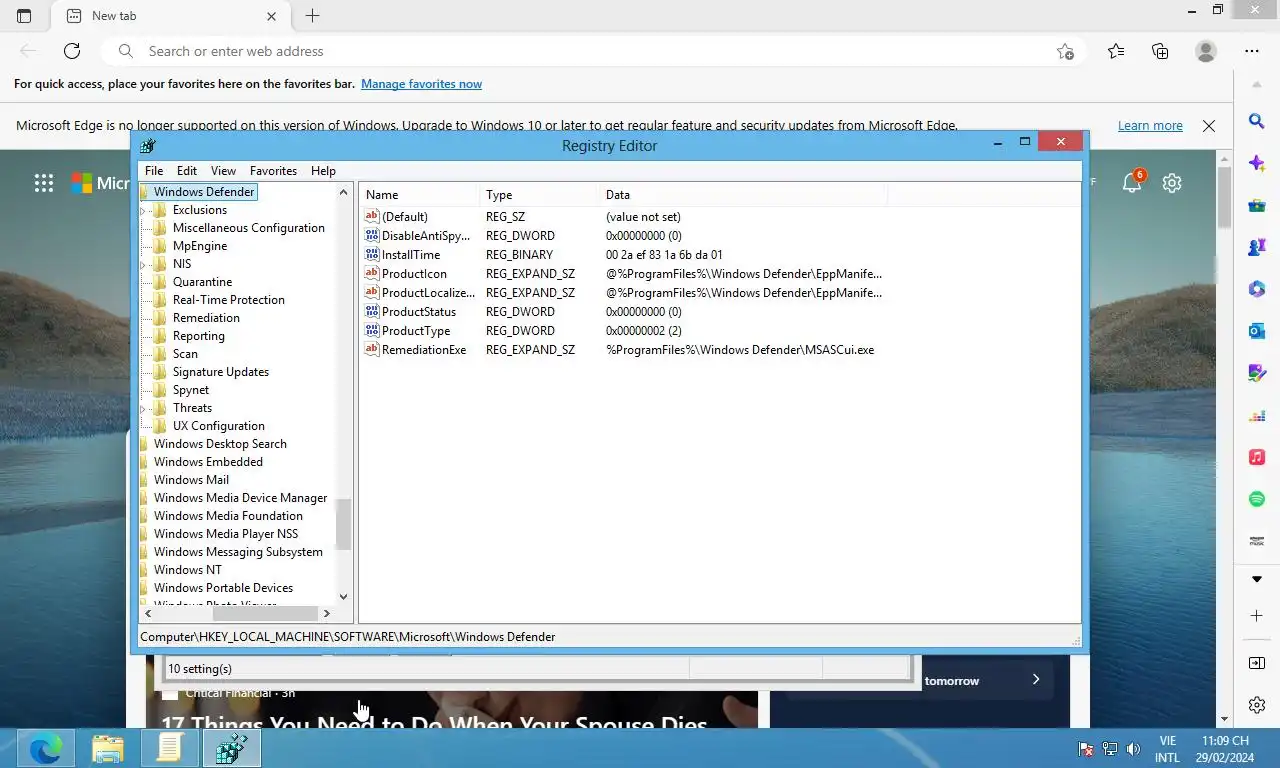
Task: Add this page to favorites star icon
Action: (1065, 51)
